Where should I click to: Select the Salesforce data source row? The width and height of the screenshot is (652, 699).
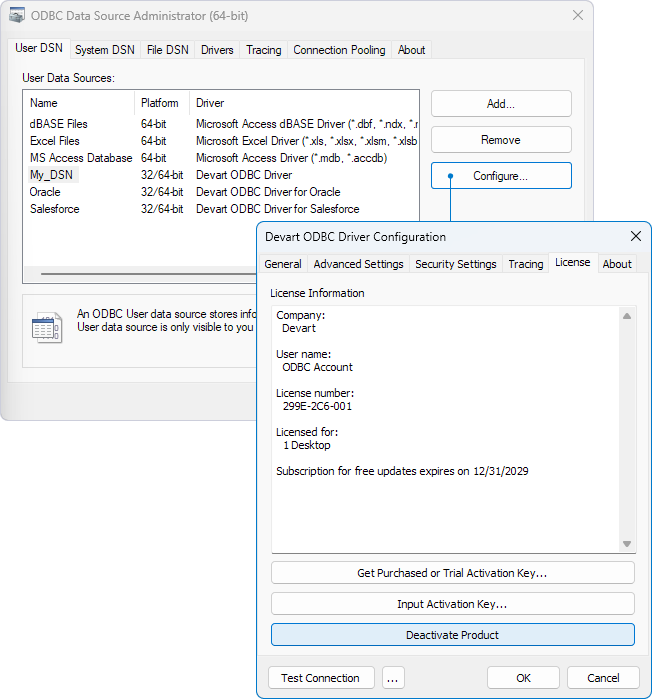pyautogui.click(x=221, y=209)
